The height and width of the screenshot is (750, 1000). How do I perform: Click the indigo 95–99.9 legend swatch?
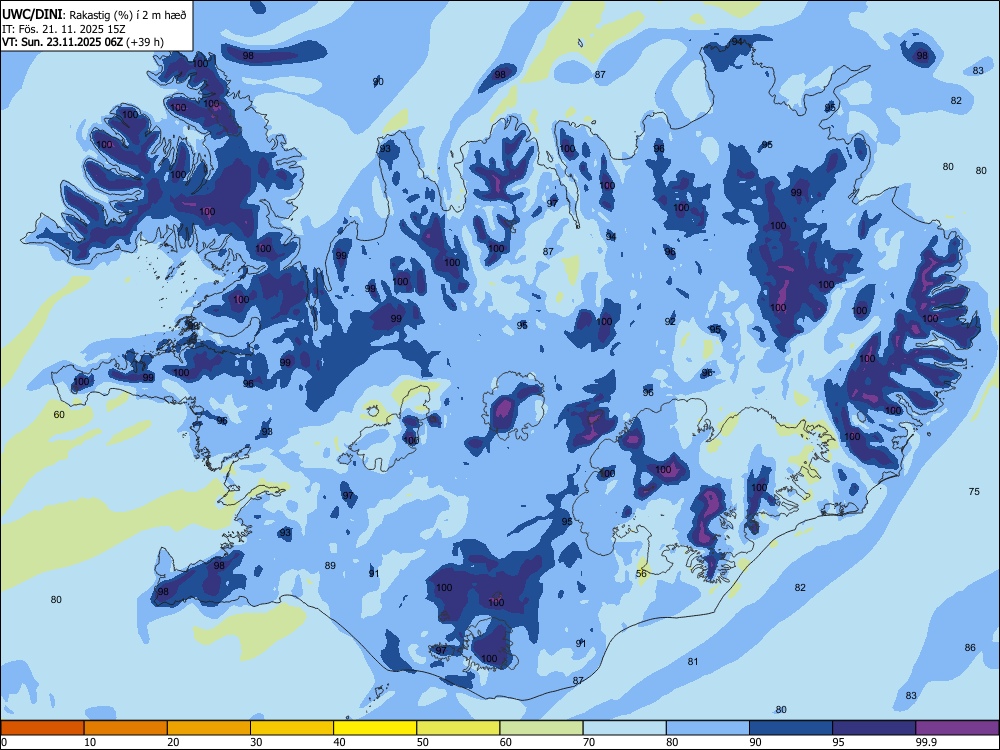pyautogui.click(x=874, y=728)
